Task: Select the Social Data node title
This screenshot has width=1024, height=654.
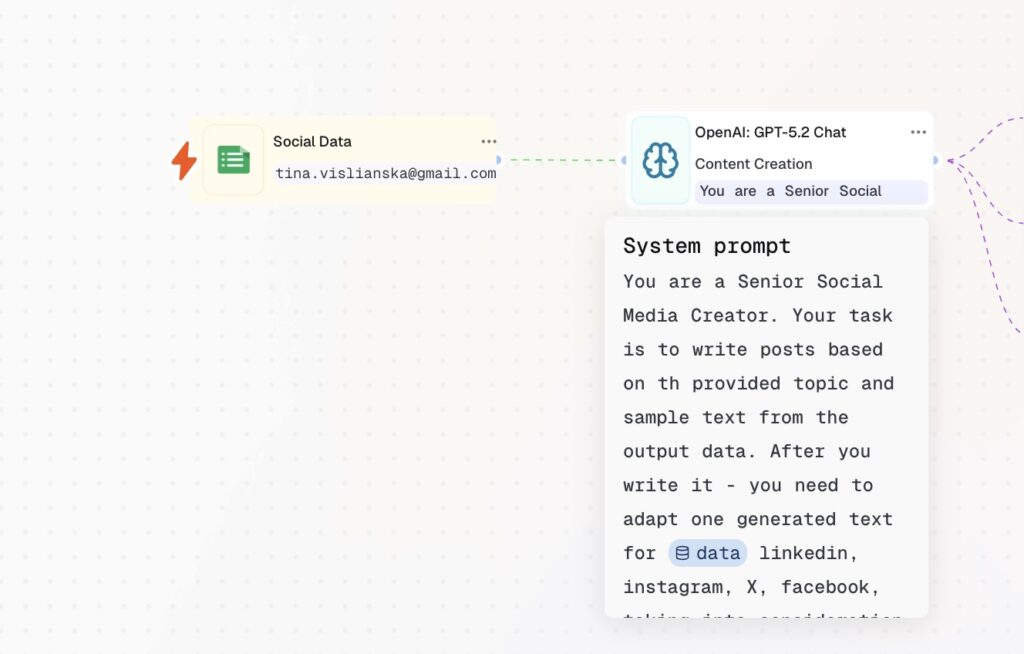Action: pyautogui.click(x=312, y=142)
